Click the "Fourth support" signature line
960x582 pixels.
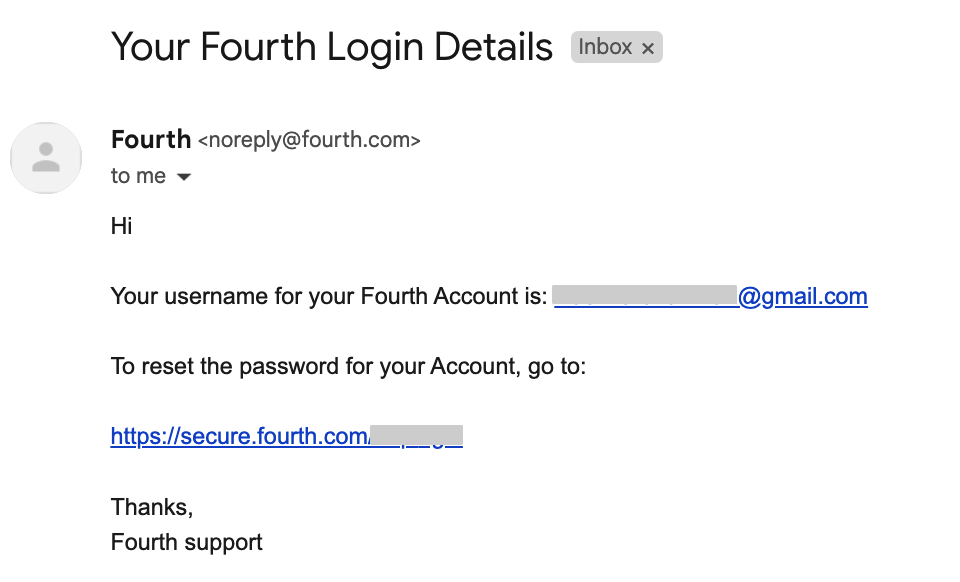(187, 542)
